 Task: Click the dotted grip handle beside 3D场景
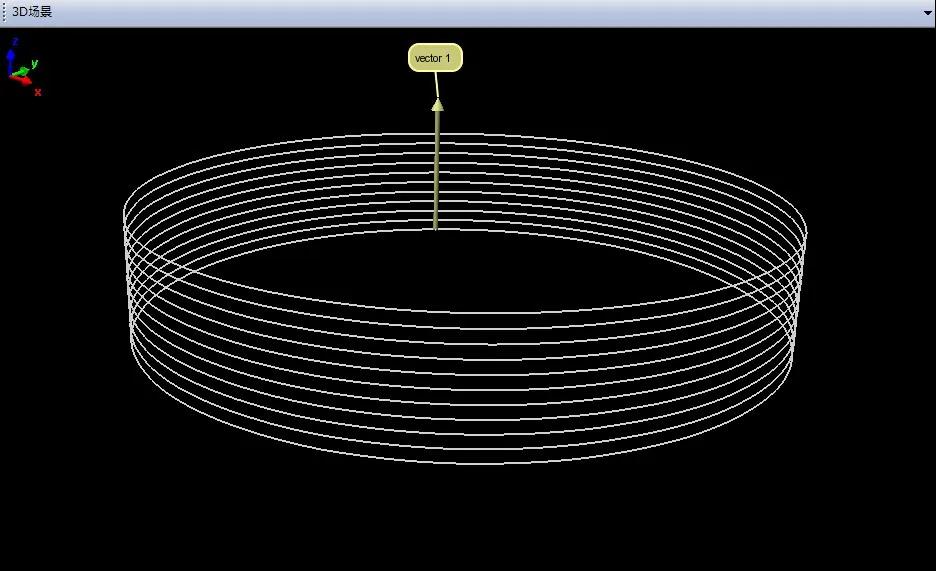click(4, 13)
